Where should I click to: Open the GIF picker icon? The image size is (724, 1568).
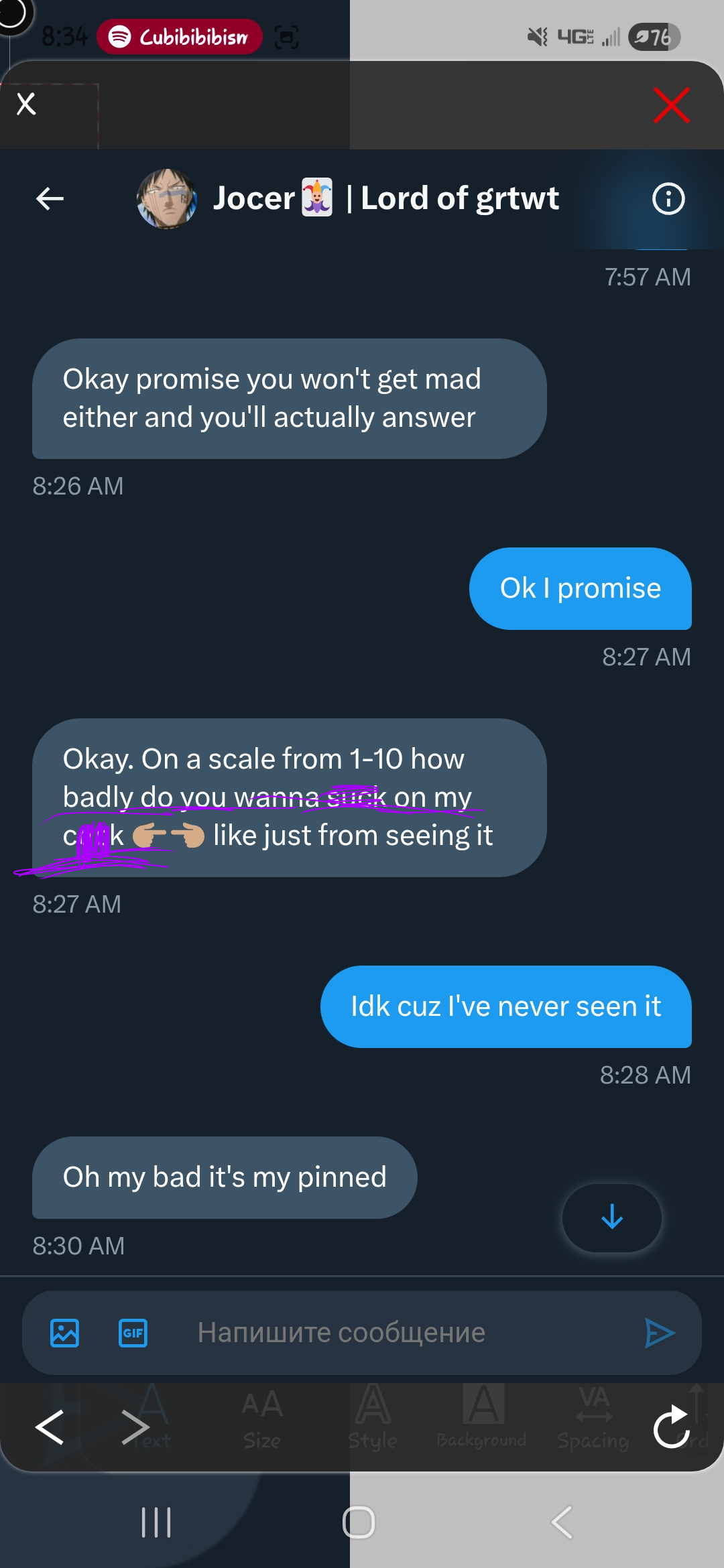click(133, 1333)
